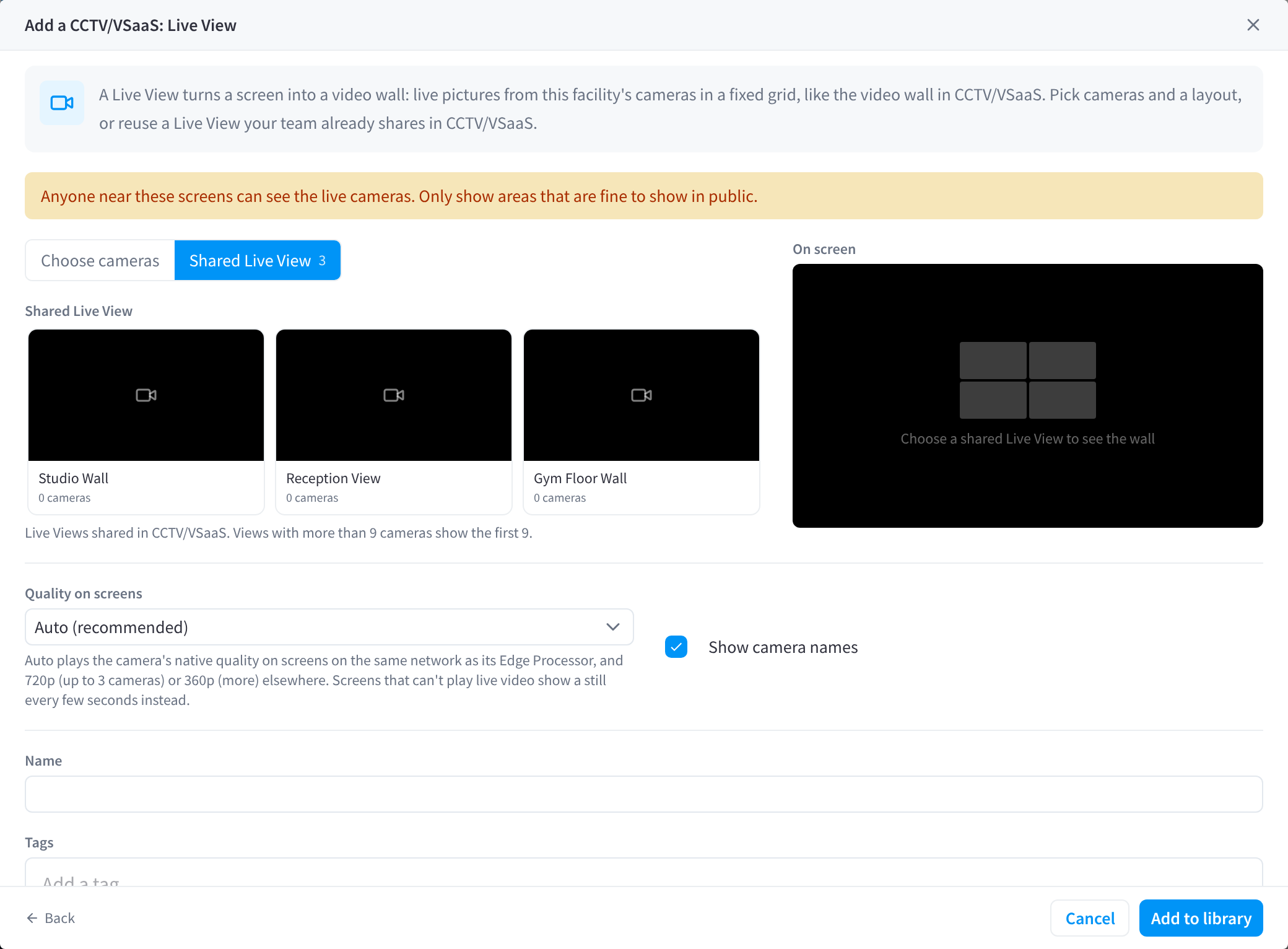Focus the Tags input field

(644, 872)
